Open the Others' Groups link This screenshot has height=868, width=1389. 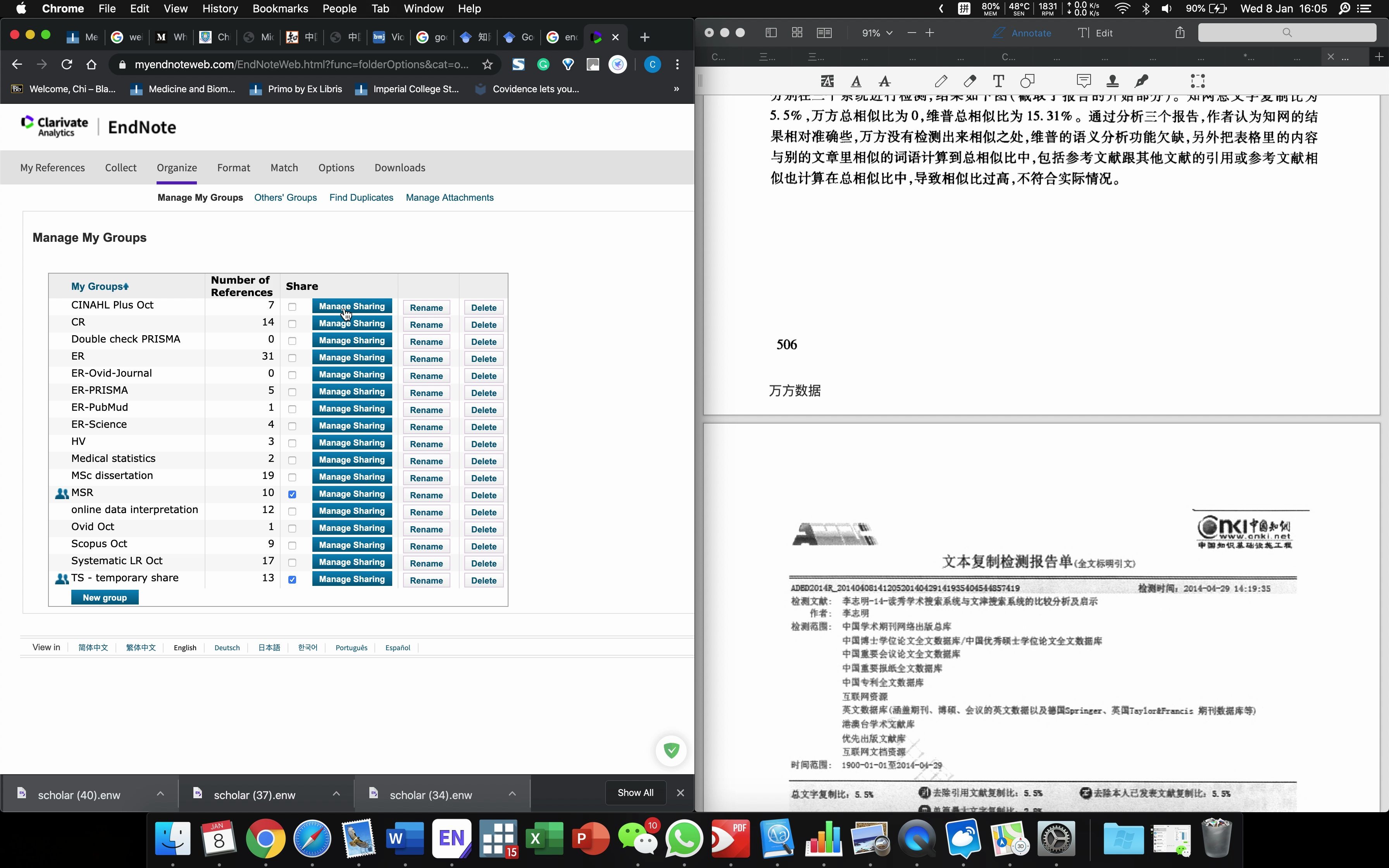click(x=285, y=198)
